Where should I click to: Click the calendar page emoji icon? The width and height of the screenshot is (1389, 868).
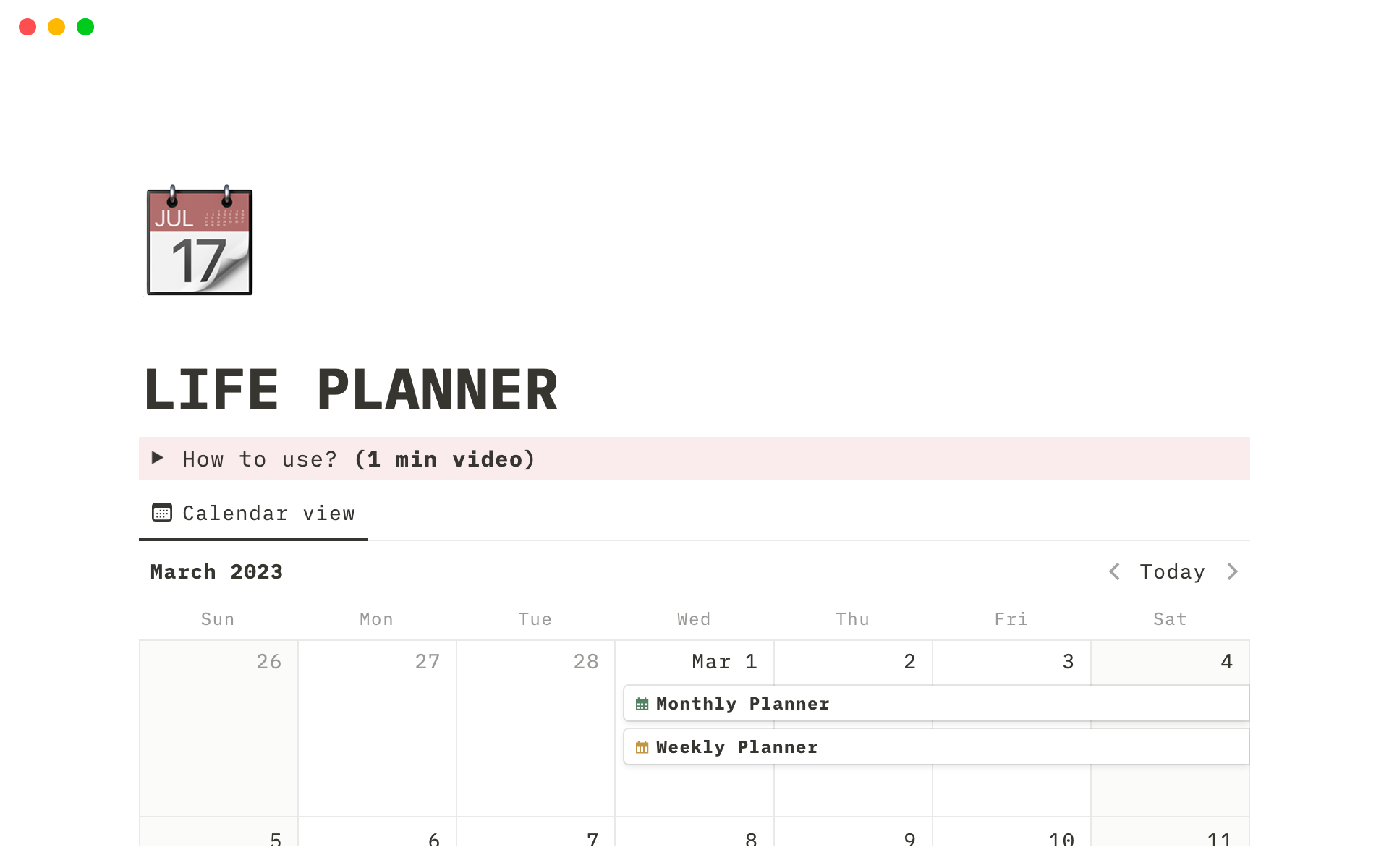pos(200,241)
